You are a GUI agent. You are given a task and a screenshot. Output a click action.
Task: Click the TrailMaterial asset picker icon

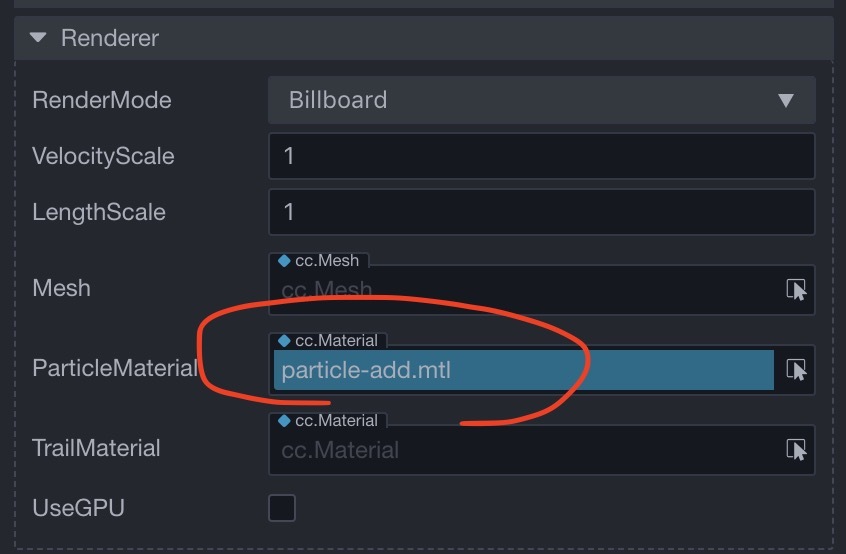click(x=796, y=450)
